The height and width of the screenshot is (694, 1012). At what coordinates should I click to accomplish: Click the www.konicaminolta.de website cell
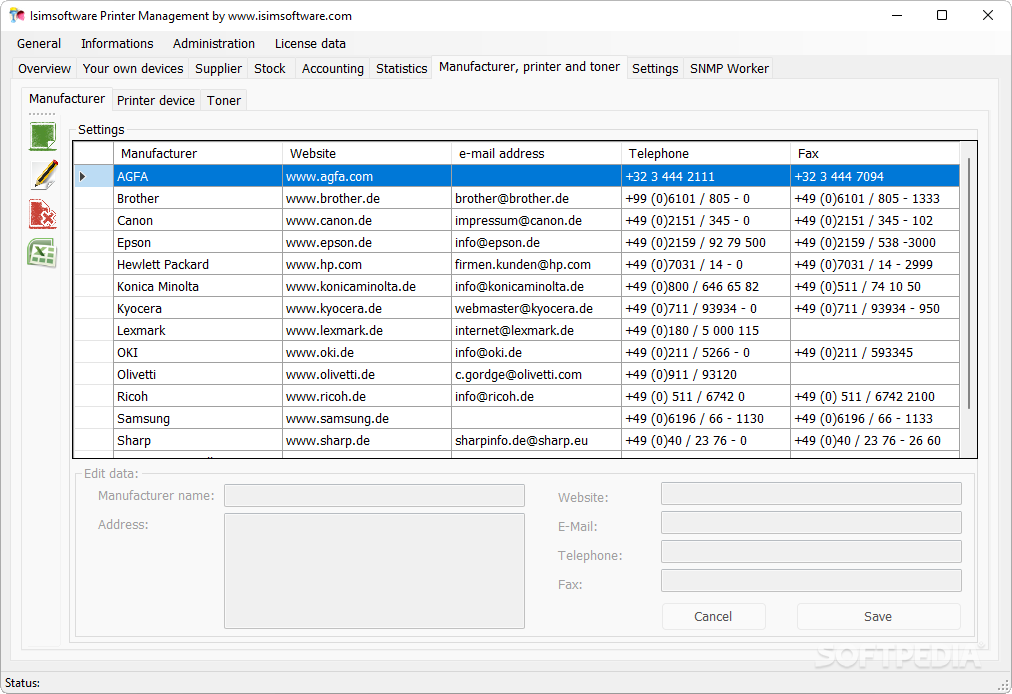coord(367,286)
